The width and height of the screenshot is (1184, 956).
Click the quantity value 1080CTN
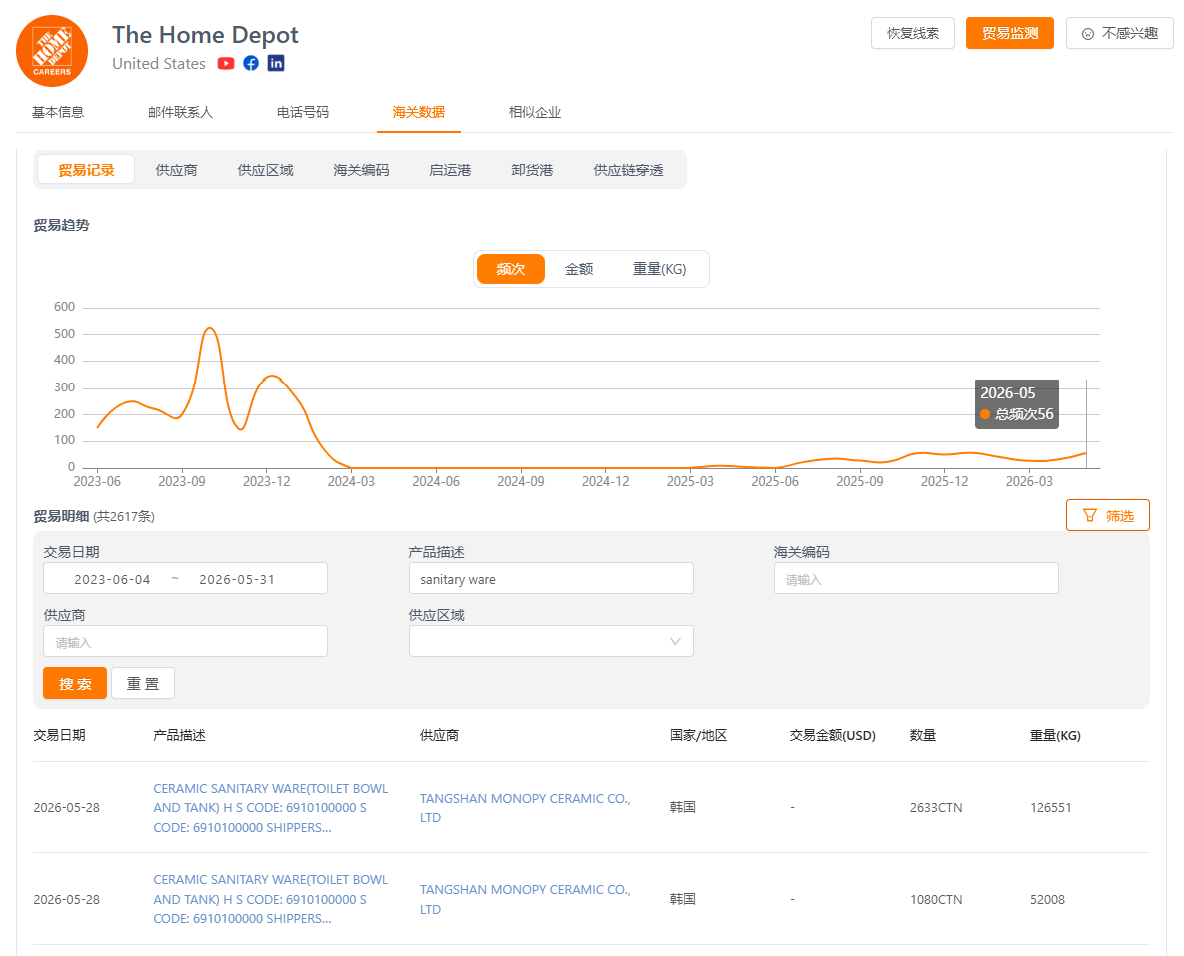[936, 899]
